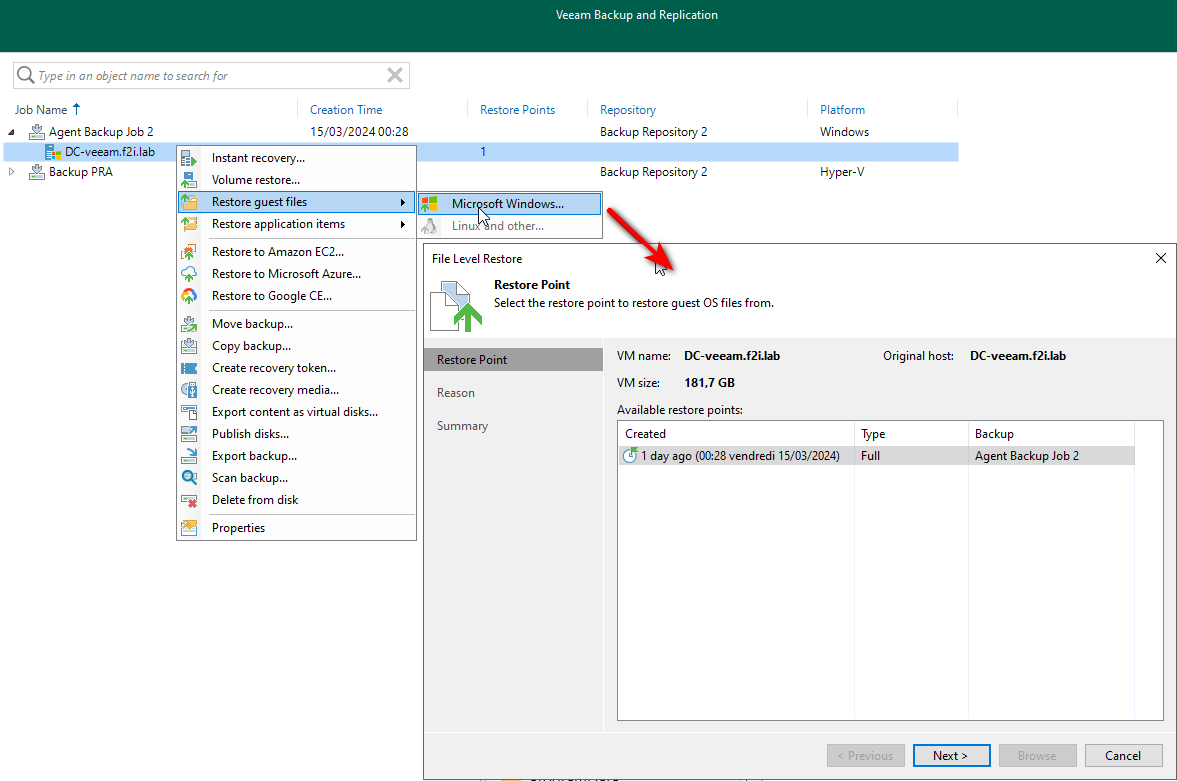The image size is (1177, 781).
Task: Click the Browse button in wizard
Action: tap(1037, 755)
